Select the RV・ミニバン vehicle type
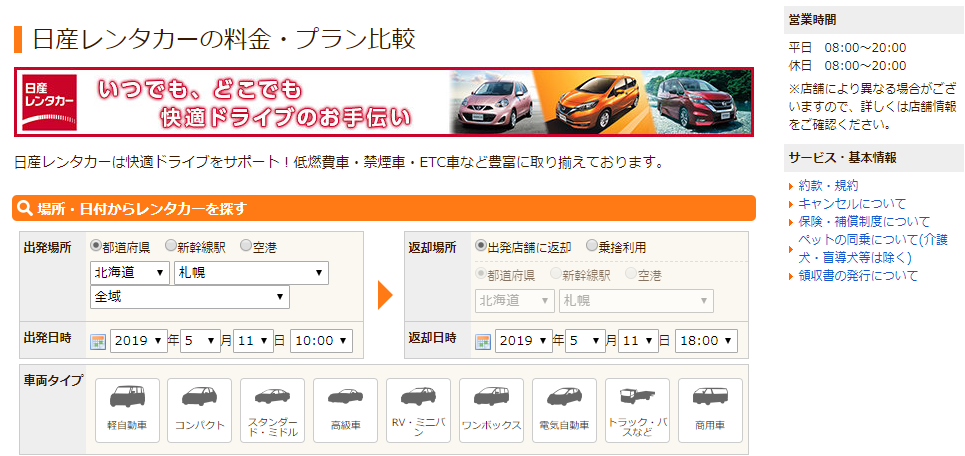This screenshot has width=965, height=456. (x=418, y=409)
